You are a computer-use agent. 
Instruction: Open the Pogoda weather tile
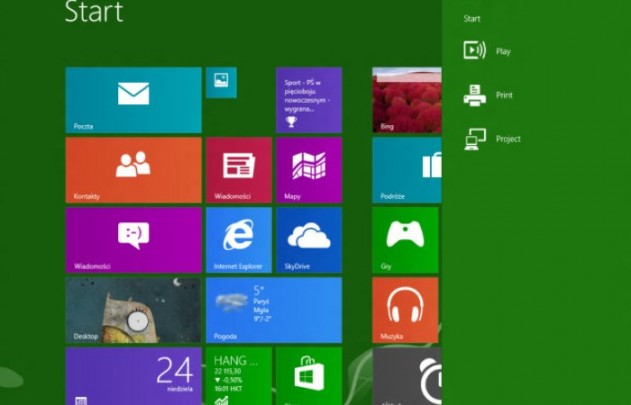[273, 310]
